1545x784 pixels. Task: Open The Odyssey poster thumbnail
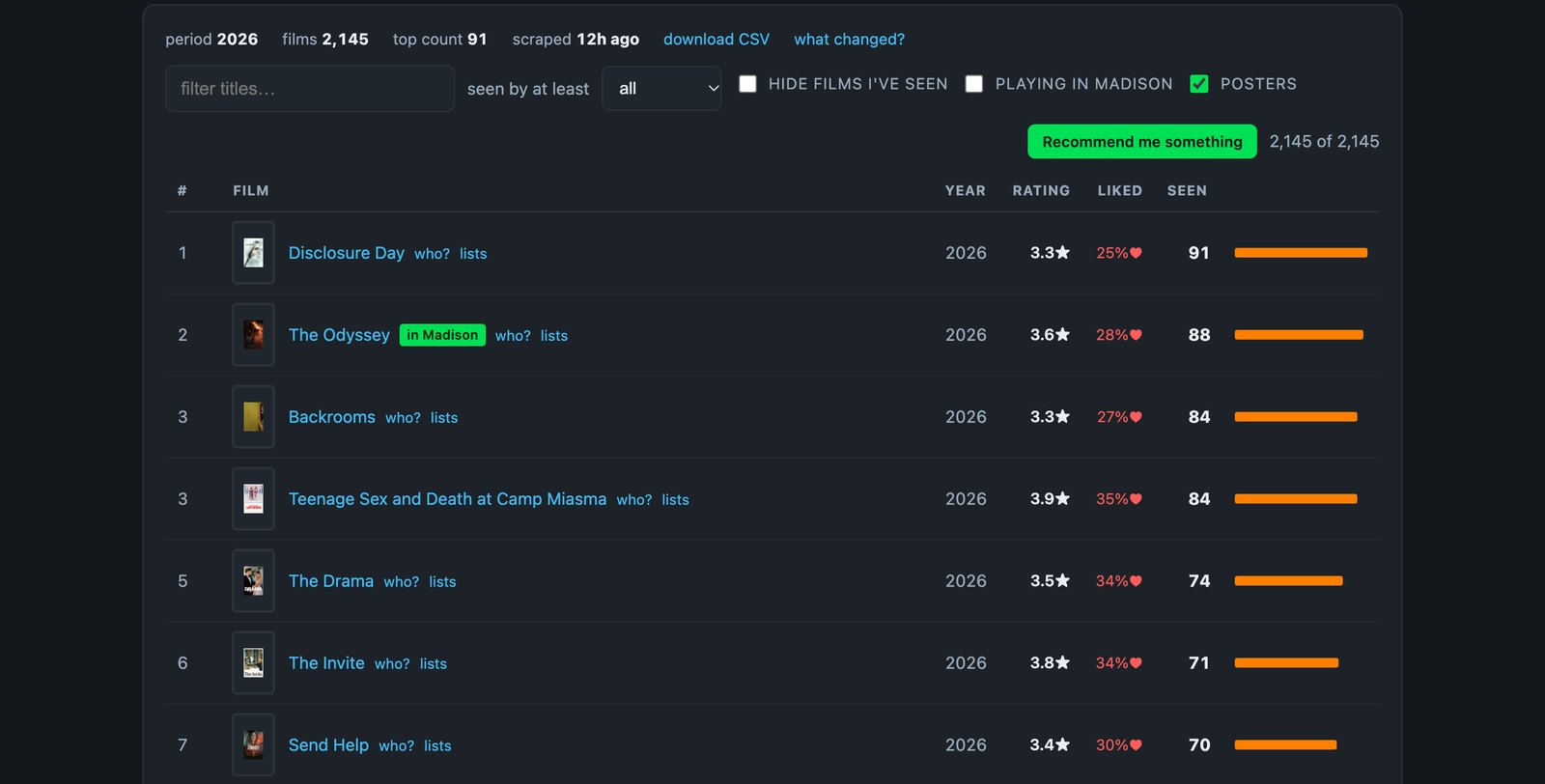tap(253, 335)
